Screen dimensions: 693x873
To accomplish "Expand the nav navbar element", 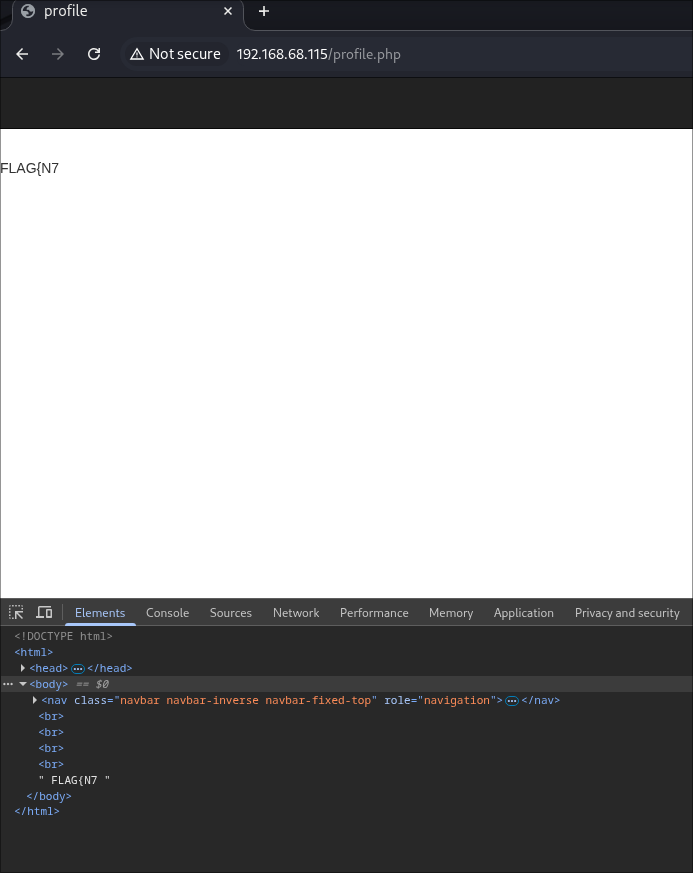I will point(35,700).
